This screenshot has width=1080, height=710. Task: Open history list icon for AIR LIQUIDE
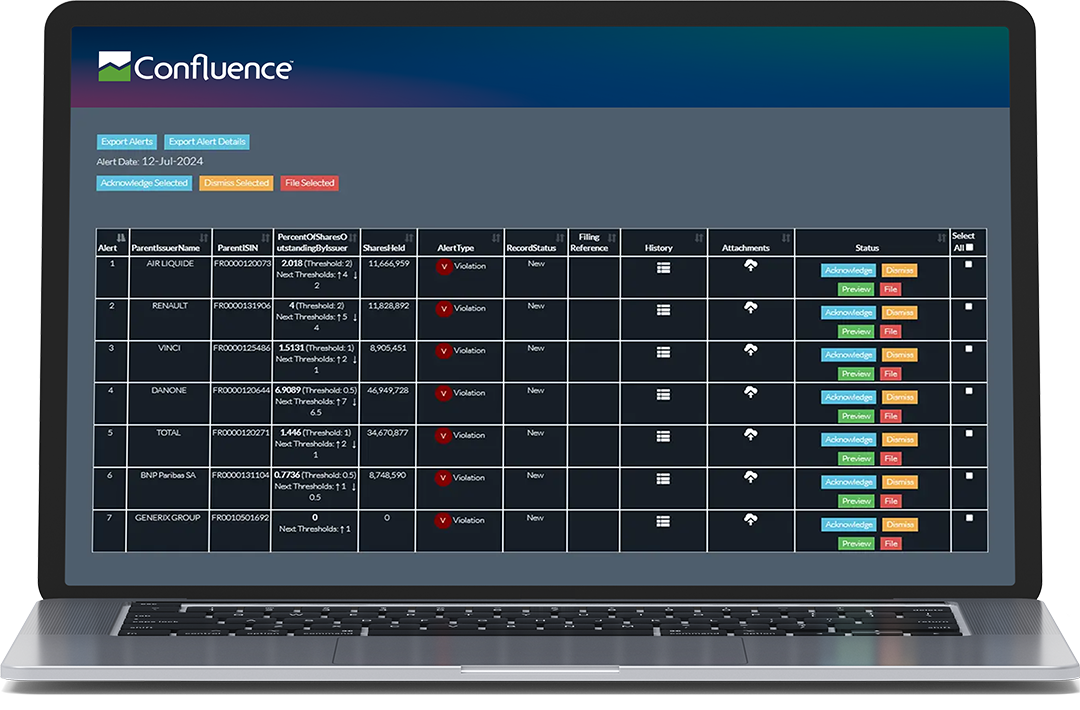[663, 267]
